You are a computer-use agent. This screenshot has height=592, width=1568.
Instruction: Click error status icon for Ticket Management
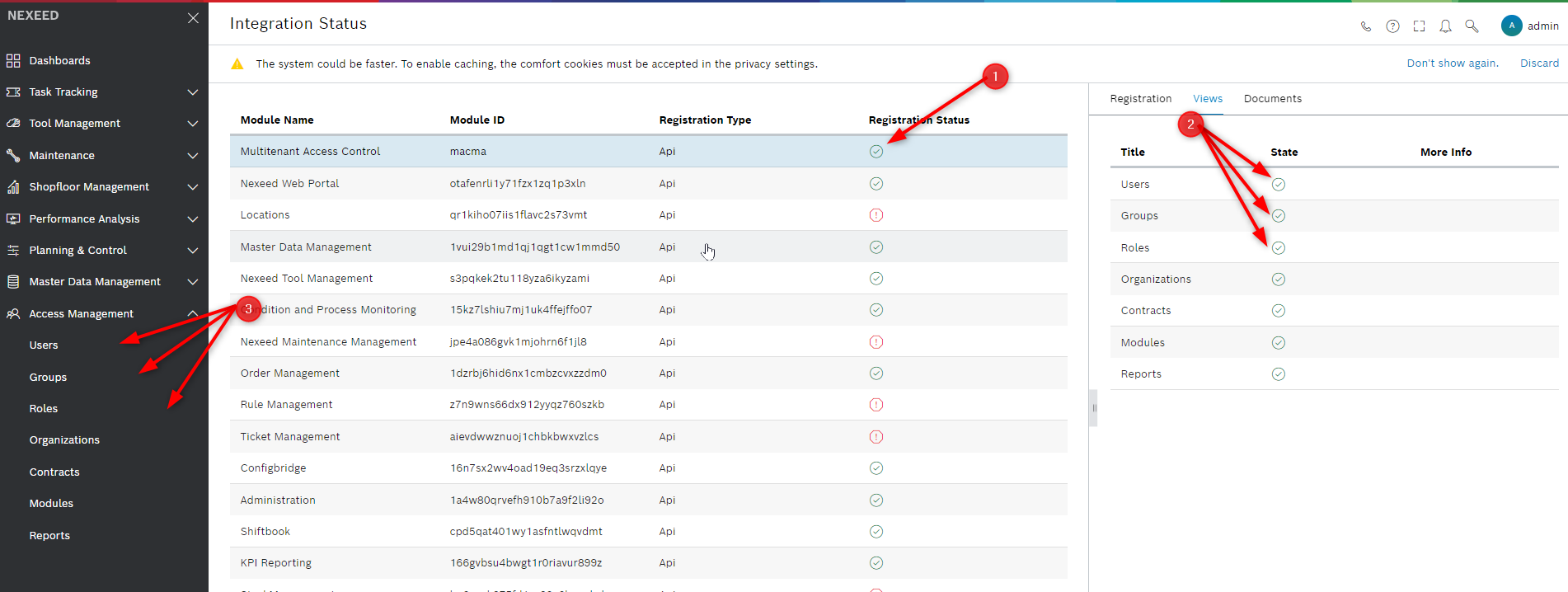point(876,437)
